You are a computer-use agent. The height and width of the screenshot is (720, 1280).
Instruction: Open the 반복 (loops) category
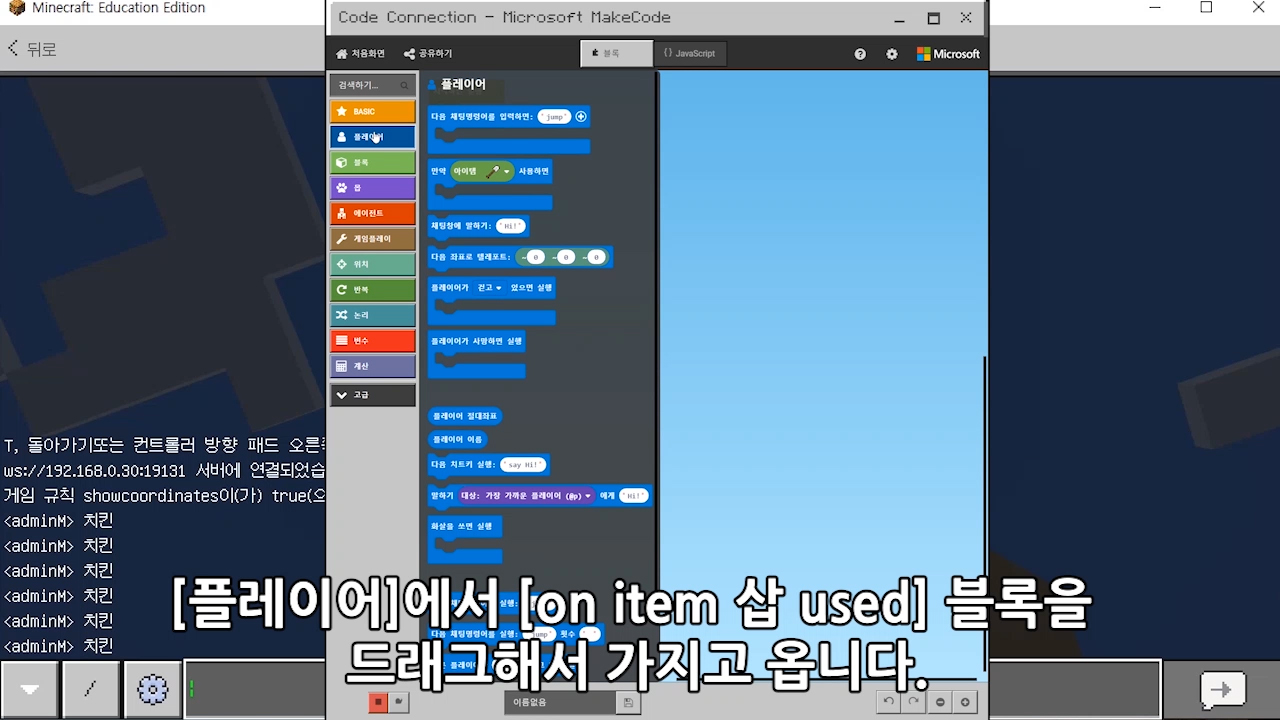(x=372, y=290)
